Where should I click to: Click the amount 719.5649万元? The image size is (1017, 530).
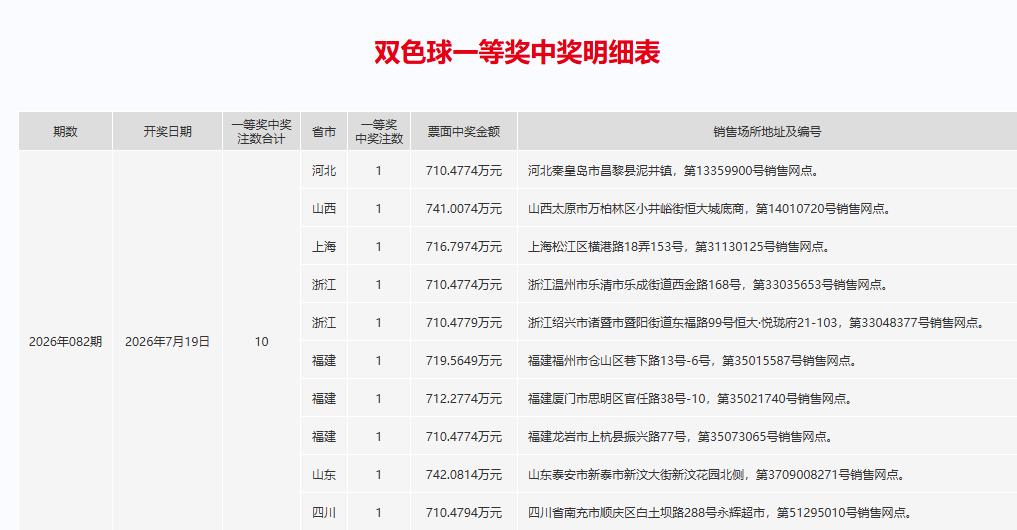pyautogui.click(x=464, y=361)
